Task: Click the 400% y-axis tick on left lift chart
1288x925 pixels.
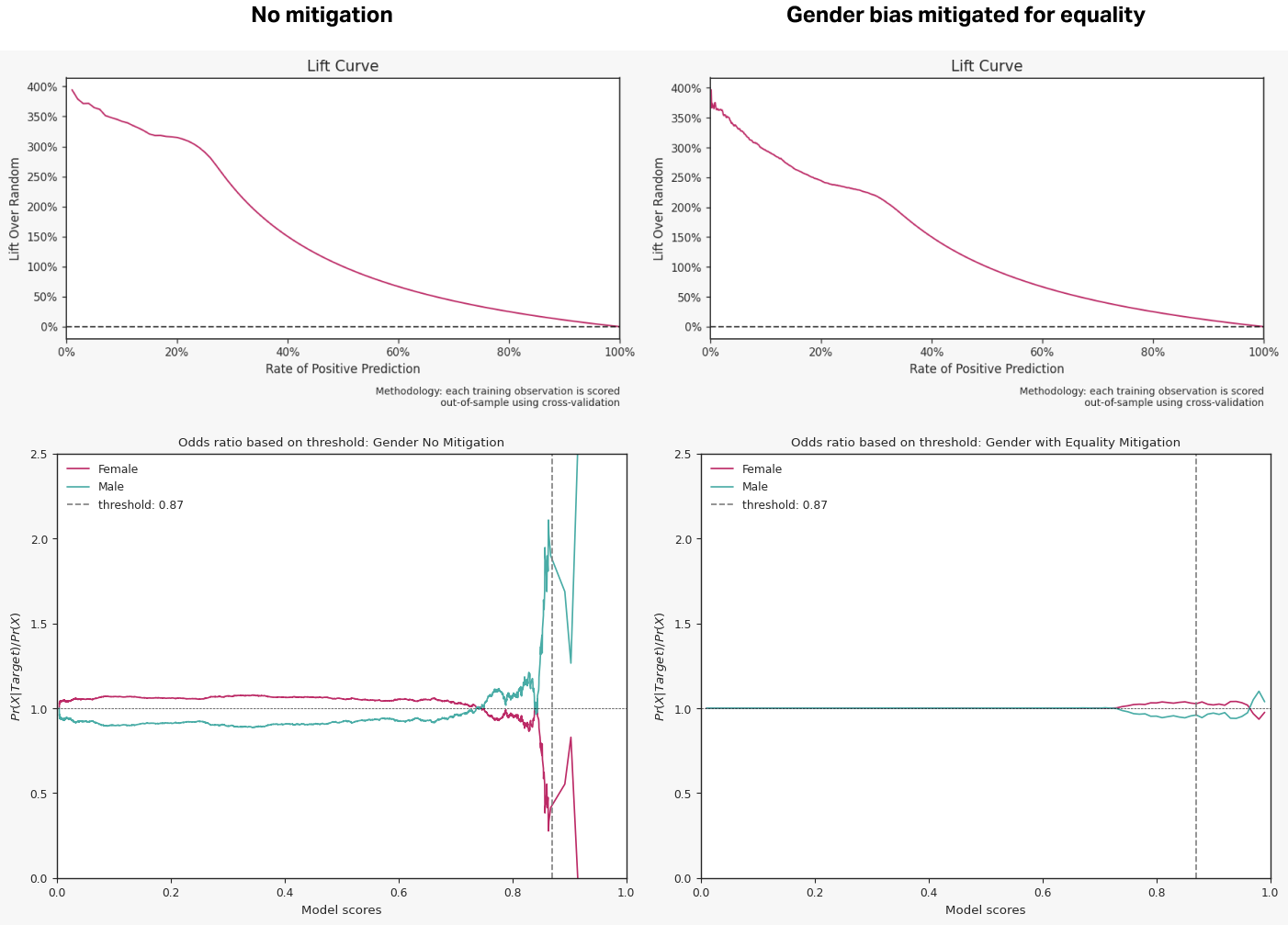Action: (x=42, y=87)
